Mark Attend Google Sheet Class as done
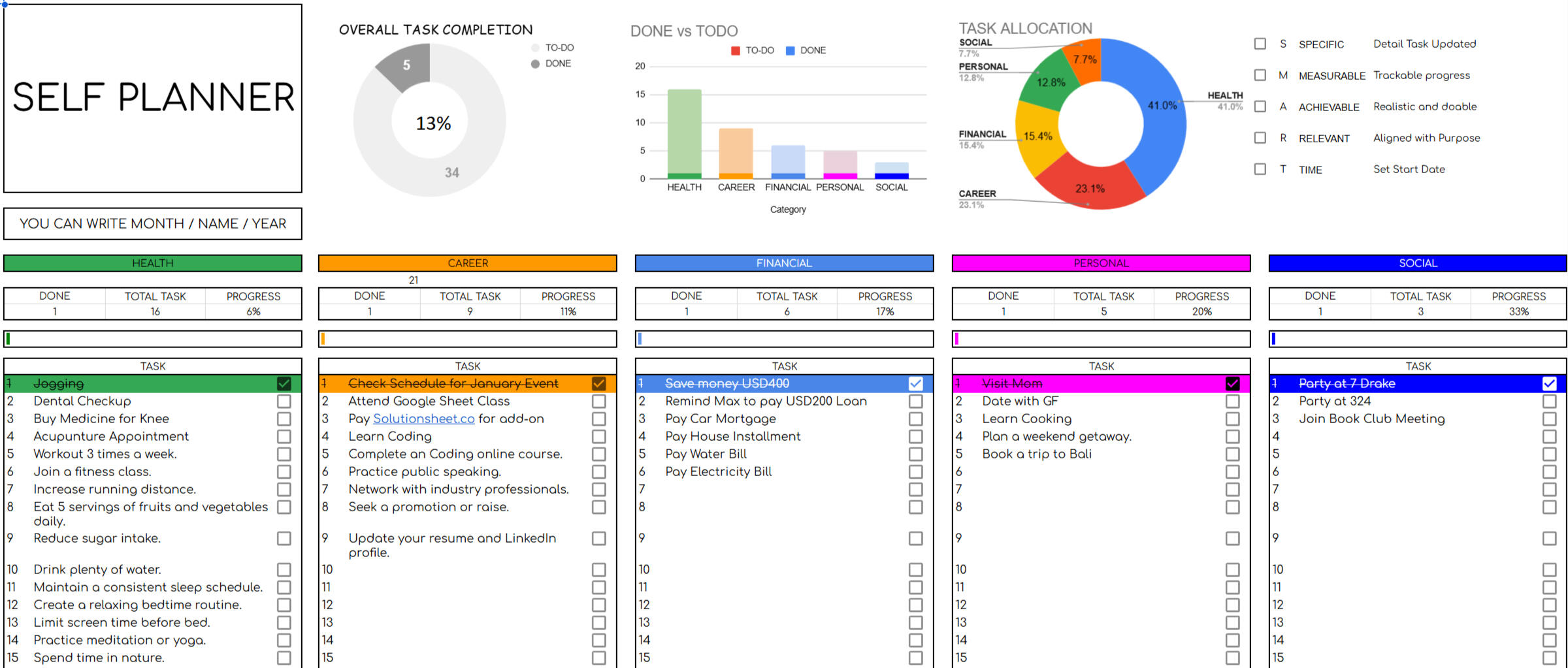The width and height of the screenshot is (1568, 668). click(x=598, y=401)
